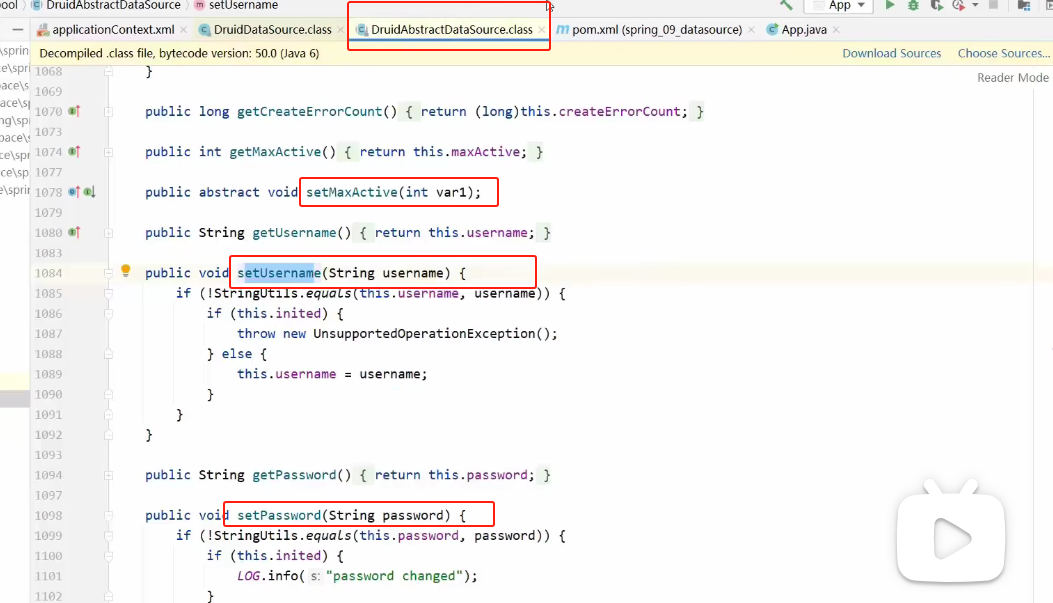Image resolution: width=1053 pixels, height=603 pixels.
Task: Click LOG on line 1101
Action: (x=248, y=575)
